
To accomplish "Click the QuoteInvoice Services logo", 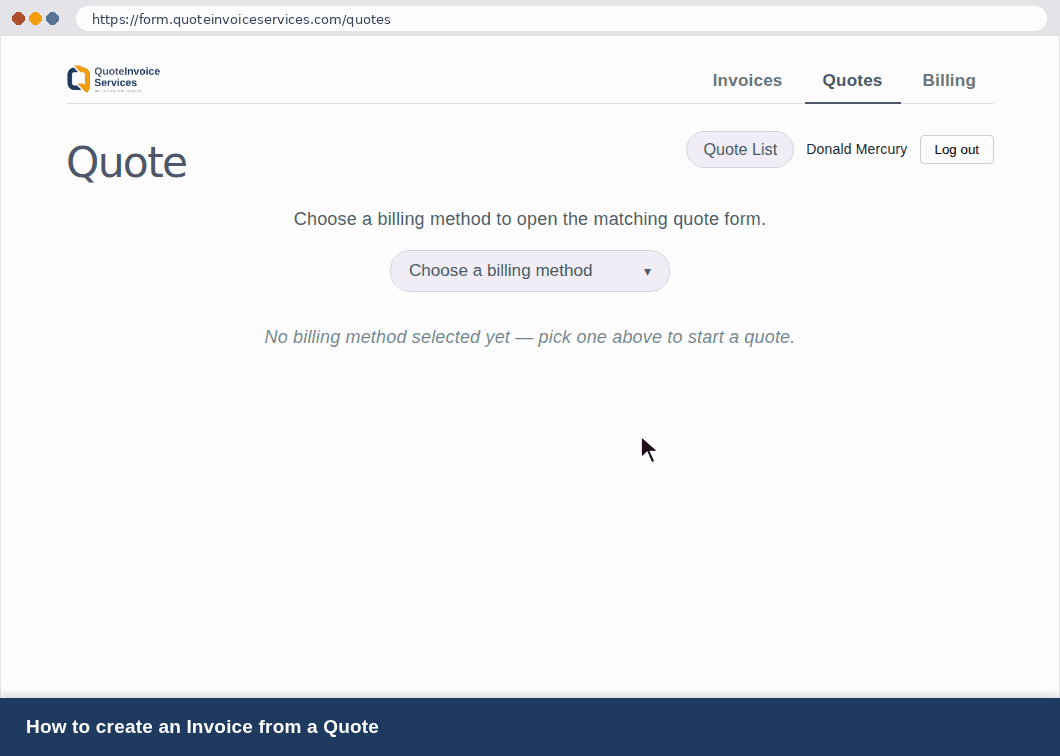I will click(114, 78).
